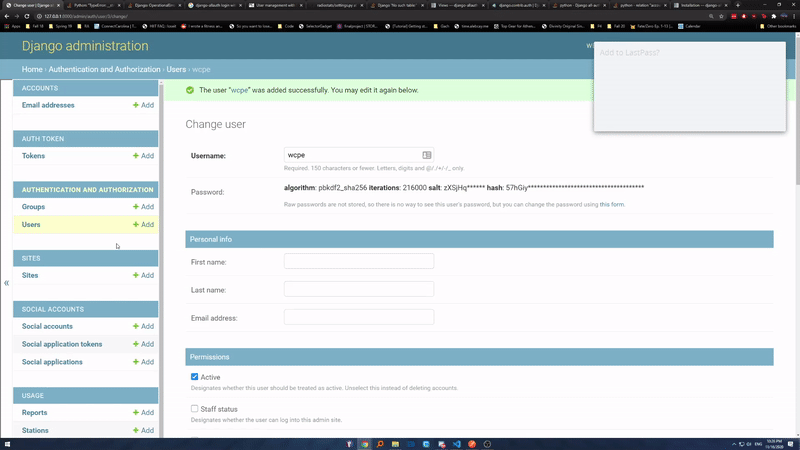800x450 pixels.
Task: Click the Email address input field
Action: (359, 317)
